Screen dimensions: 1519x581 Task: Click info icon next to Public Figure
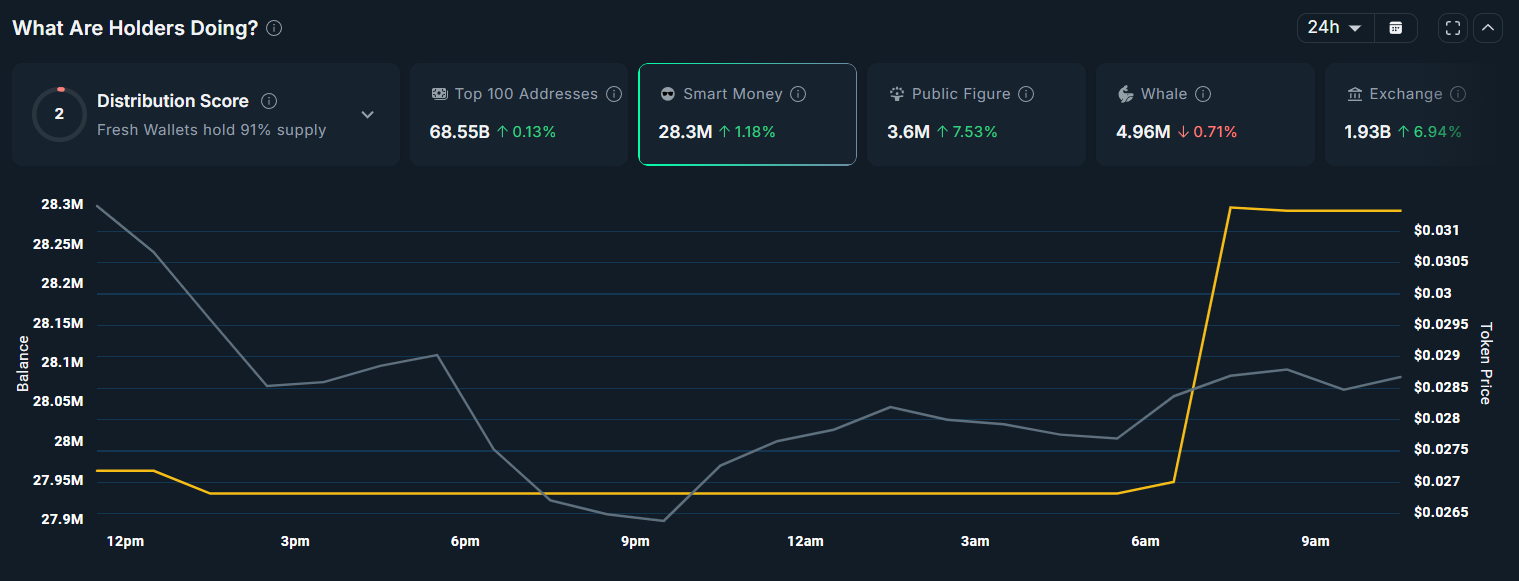(x=1026, y=94)
